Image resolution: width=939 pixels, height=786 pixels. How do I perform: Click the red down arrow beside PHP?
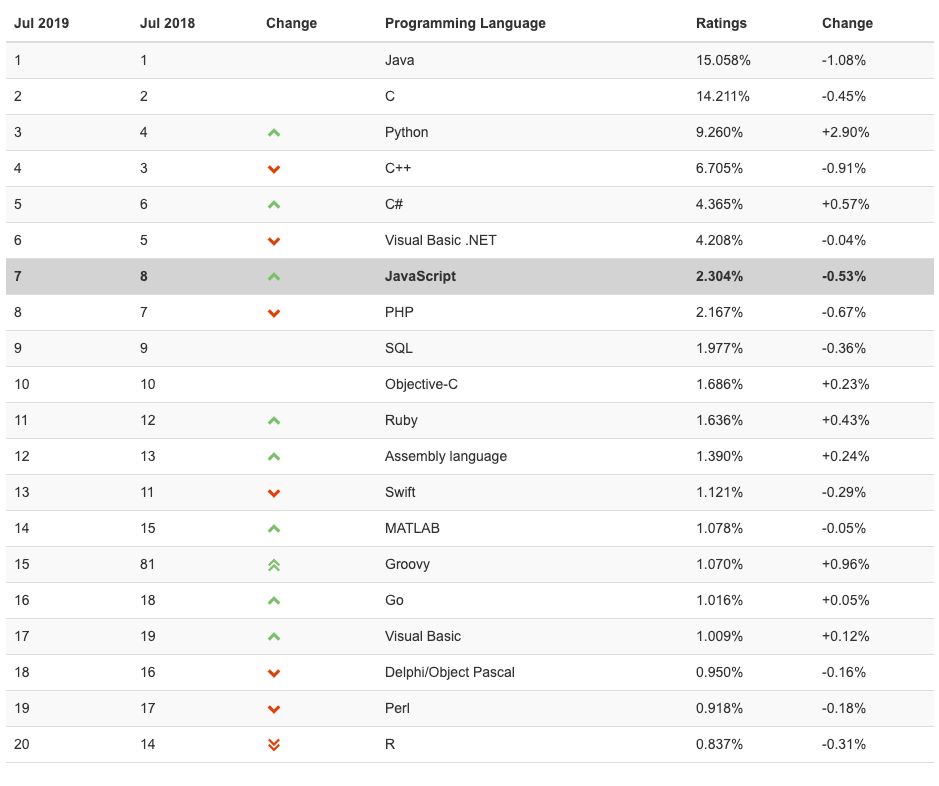[x=274, y=313]
